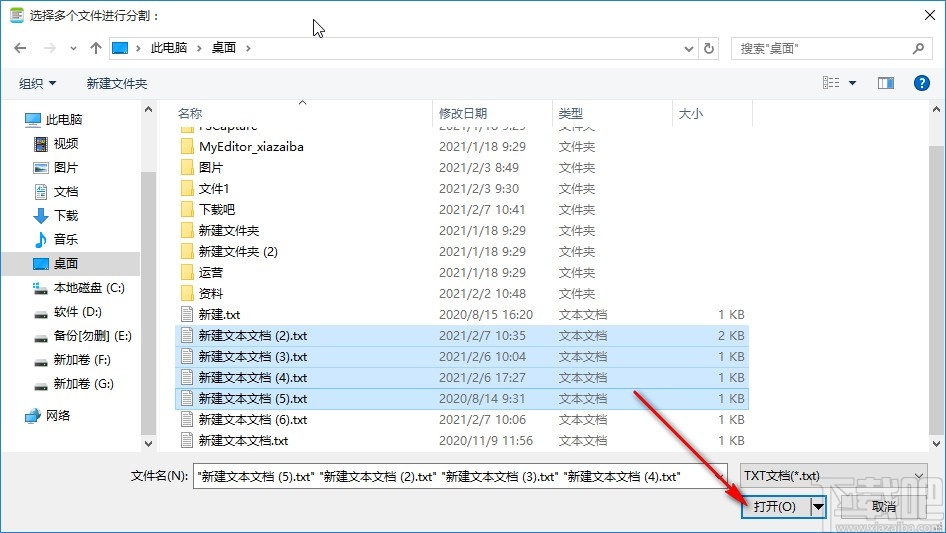The width and height of the screenshot is (946, 533).
Task: Sort by 修改日期 column header
Action: pyautogui.click(x=463, y=113)
